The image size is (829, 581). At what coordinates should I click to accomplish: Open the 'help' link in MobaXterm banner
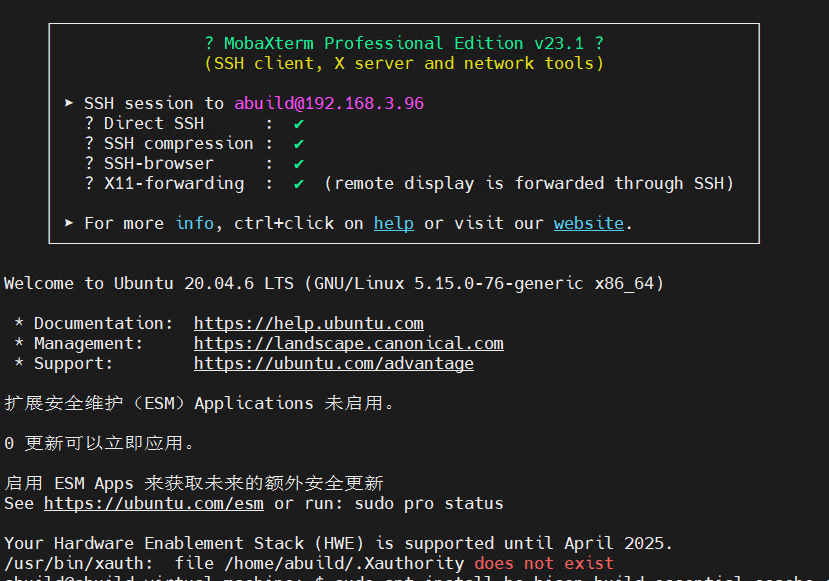pos(393,223)
